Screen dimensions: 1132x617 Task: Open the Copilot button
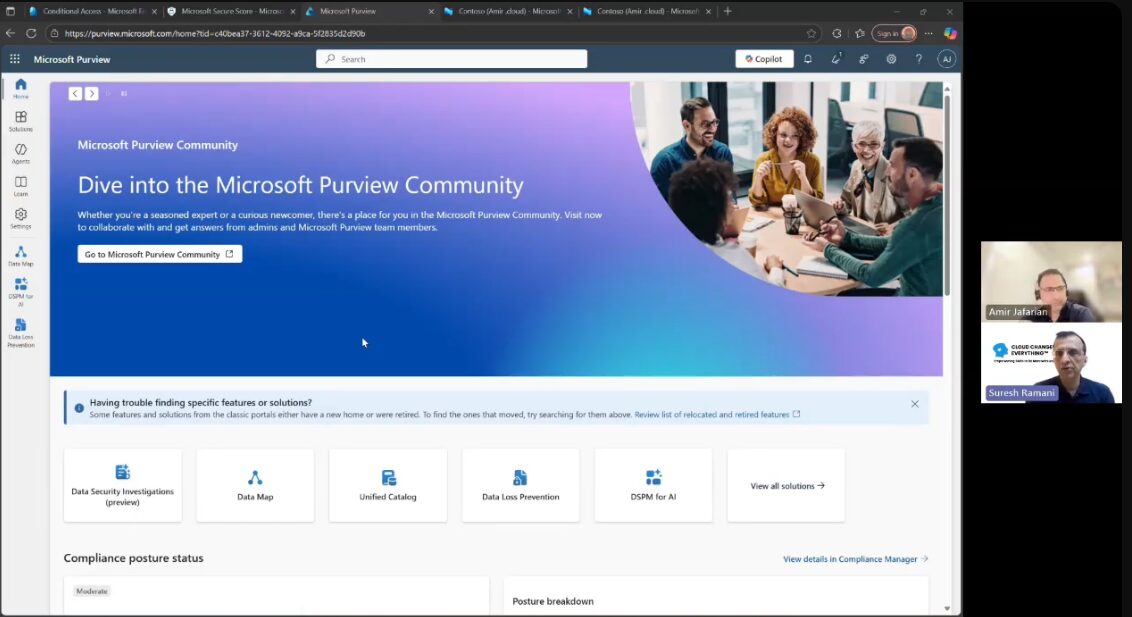[x=764, y=59]
